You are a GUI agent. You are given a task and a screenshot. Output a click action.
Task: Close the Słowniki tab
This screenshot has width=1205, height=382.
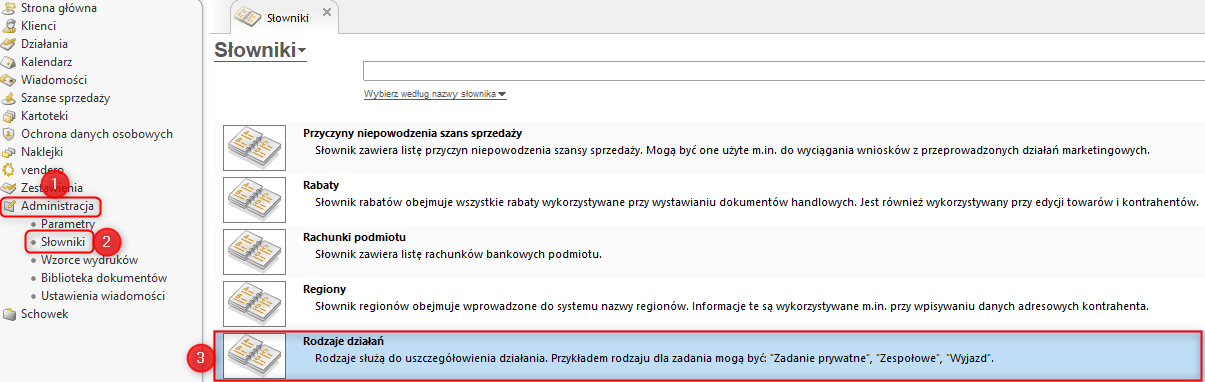(x=326, y=13)
